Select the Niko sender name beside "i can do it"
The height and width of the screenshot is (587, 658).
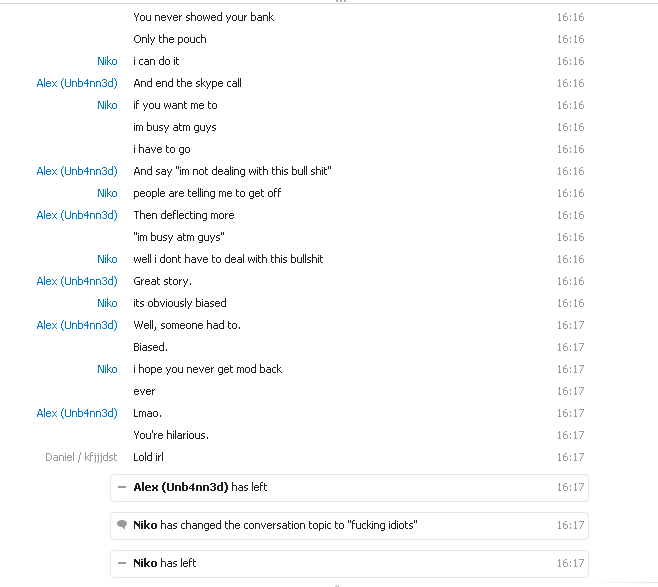click(107, 61)
